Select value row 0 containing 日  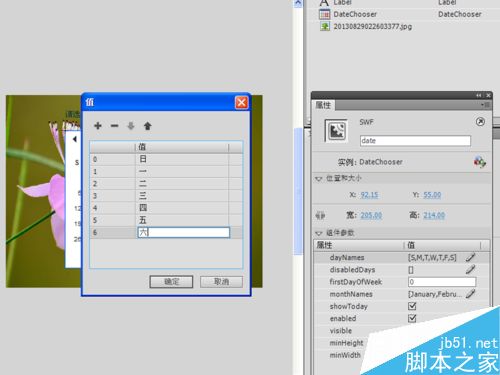click(166, 159)
